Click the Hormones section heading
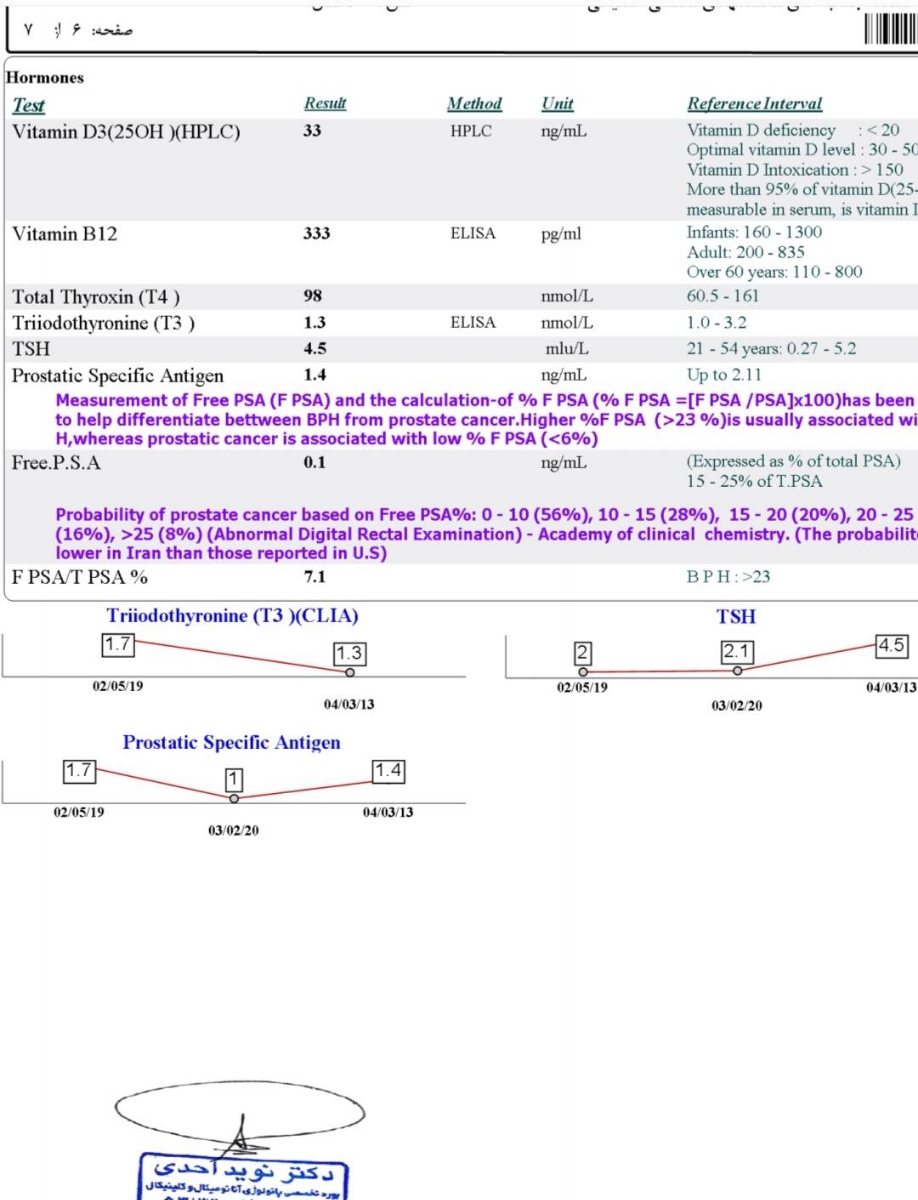The image size is (918, 1200). coord(45,77)
